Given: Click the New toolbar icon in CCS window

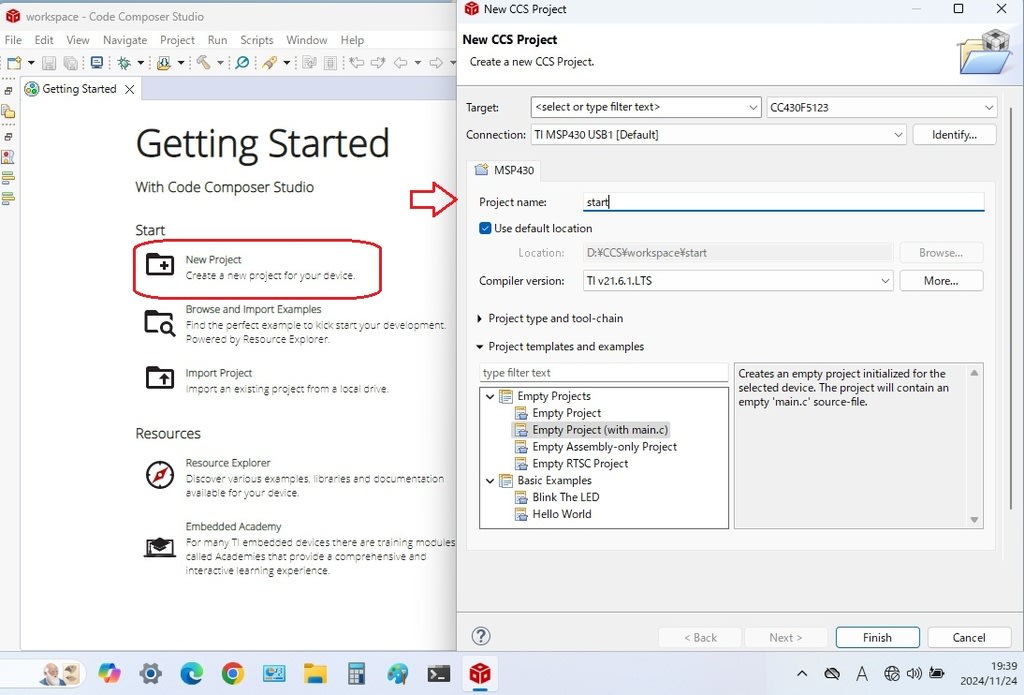Looking at the screenshot, I should click(14, 63).
